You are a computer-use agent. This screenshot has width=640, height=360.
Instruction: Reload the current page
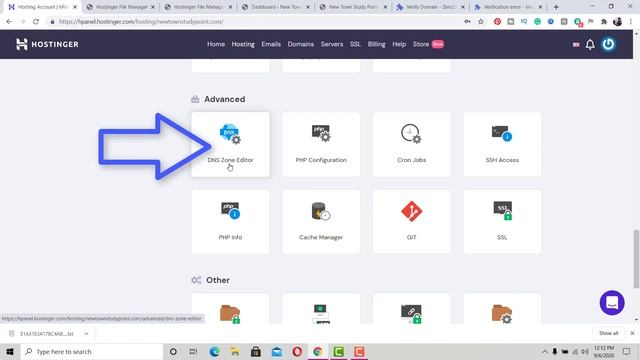click(x=36, y=22)
